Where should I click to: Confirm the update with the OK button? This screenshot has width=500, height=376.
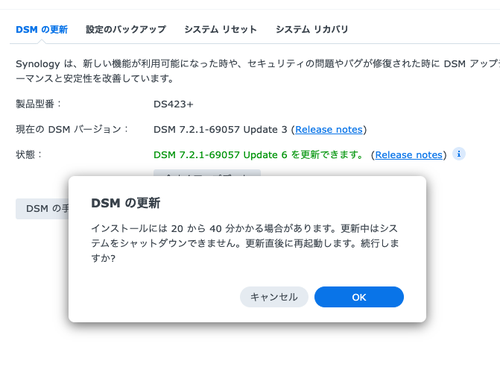(x=359, y=297)
